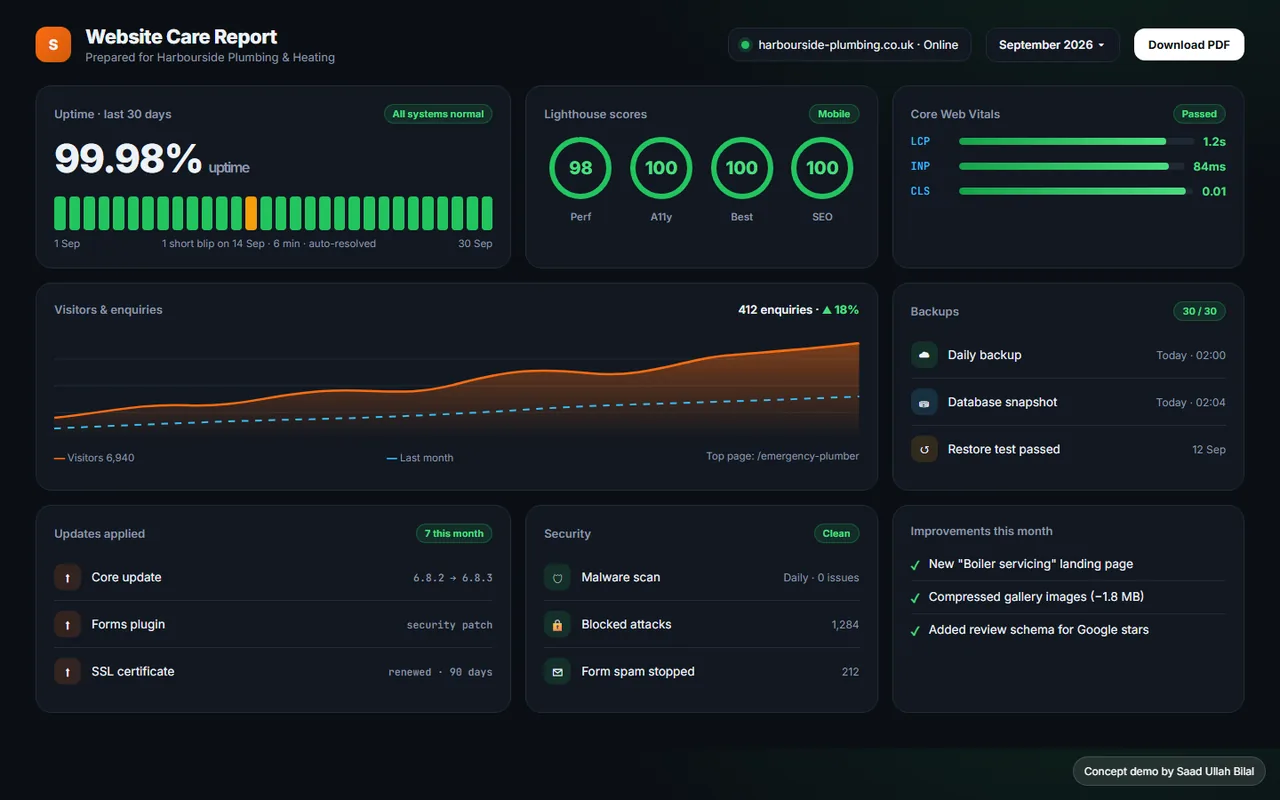Click 'Prepared for Harbourside Plumbing & Heating' subtitle

click(210, 58)
